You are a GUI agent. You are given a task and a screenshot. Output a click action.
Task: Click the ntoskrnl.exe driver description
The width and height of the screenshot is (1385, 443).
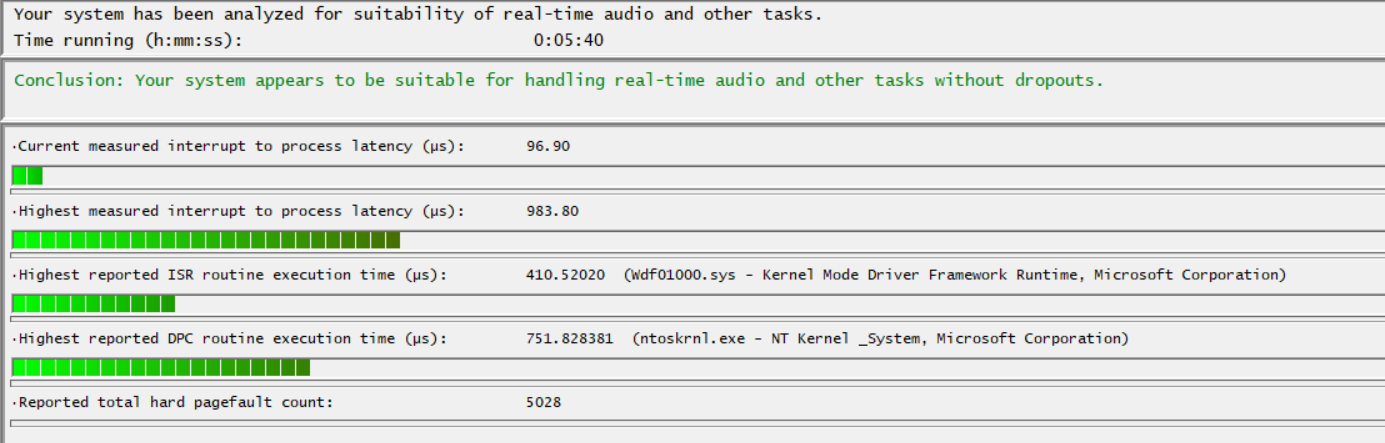(x=880, y=339)
